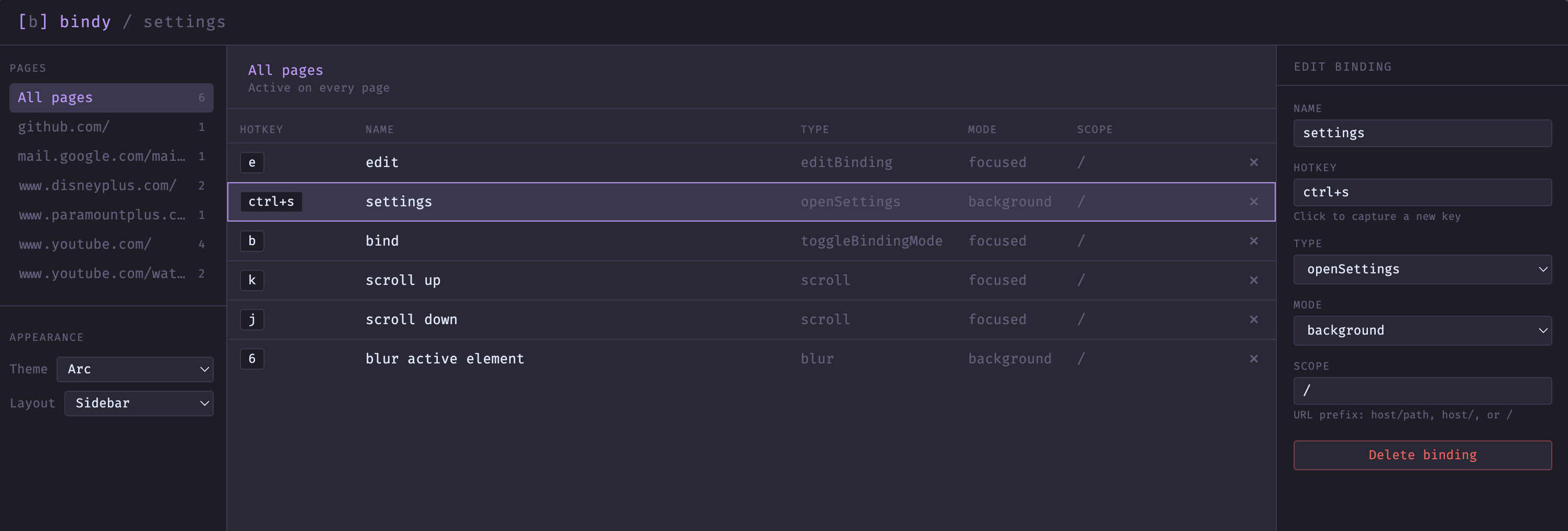Open the www.youtube.com/ page entry
The height and width of the screenshot is (531, 1568).
point(112,244)
